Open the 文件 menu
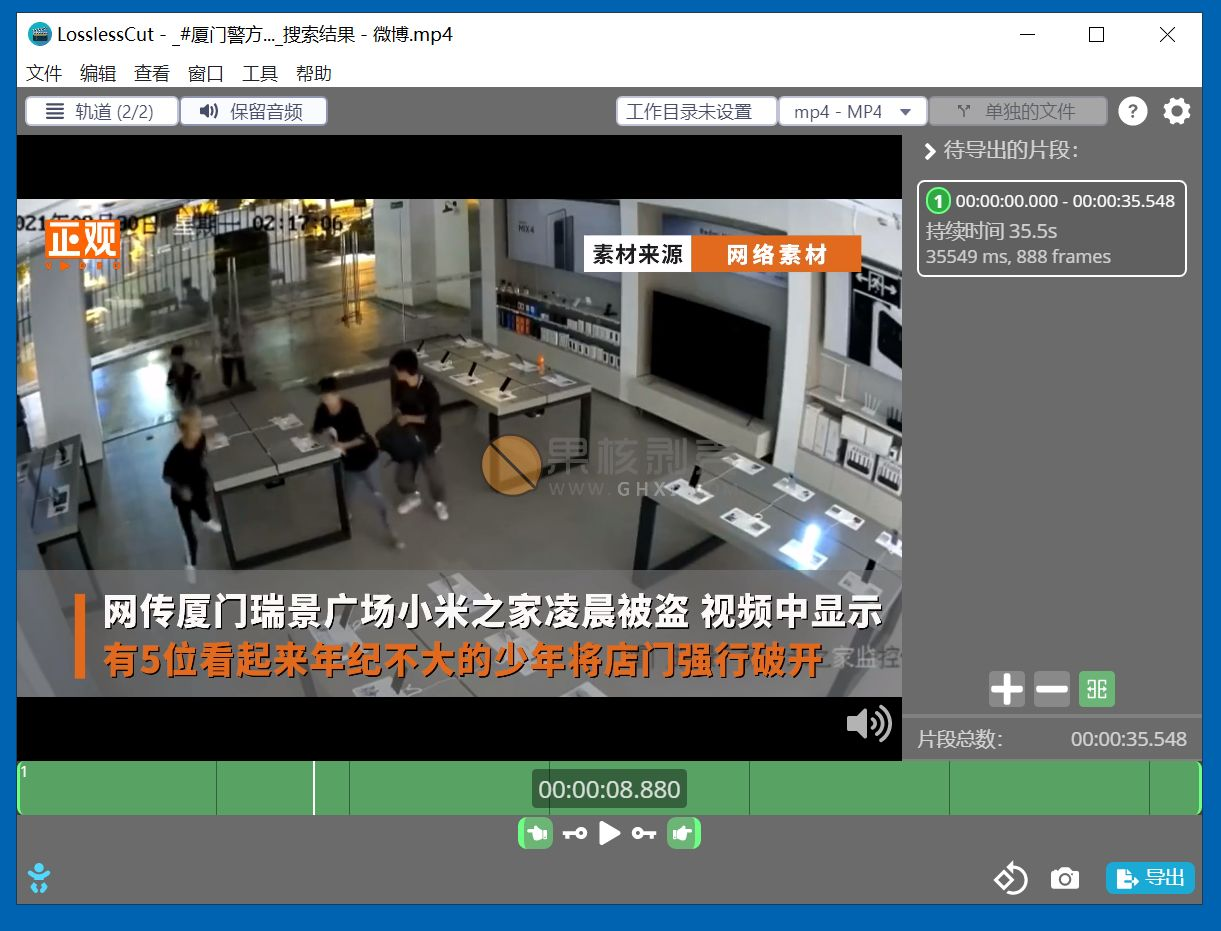 [x=44, y=73]
